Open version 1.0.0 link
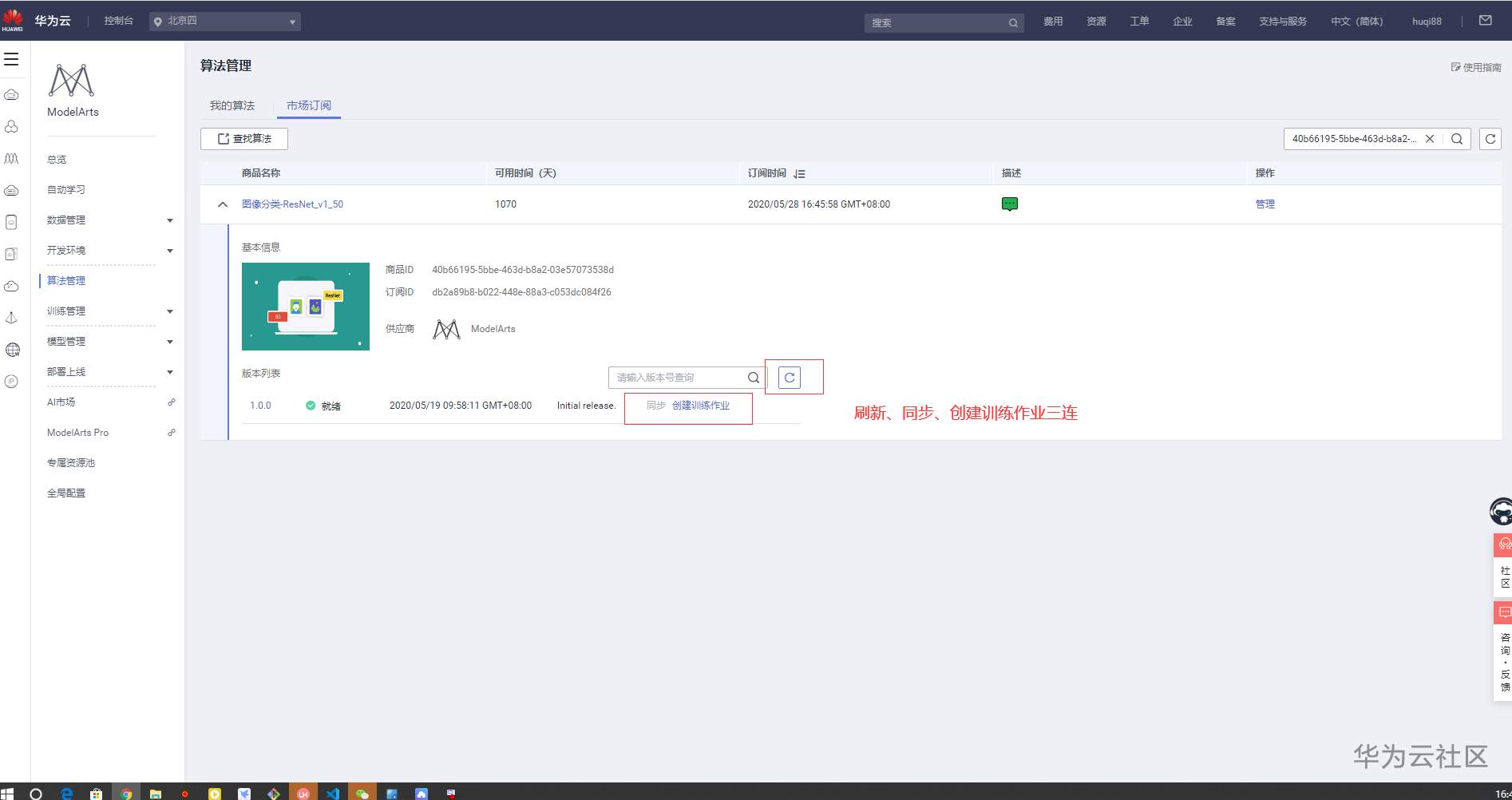 [x=260, y=406]
